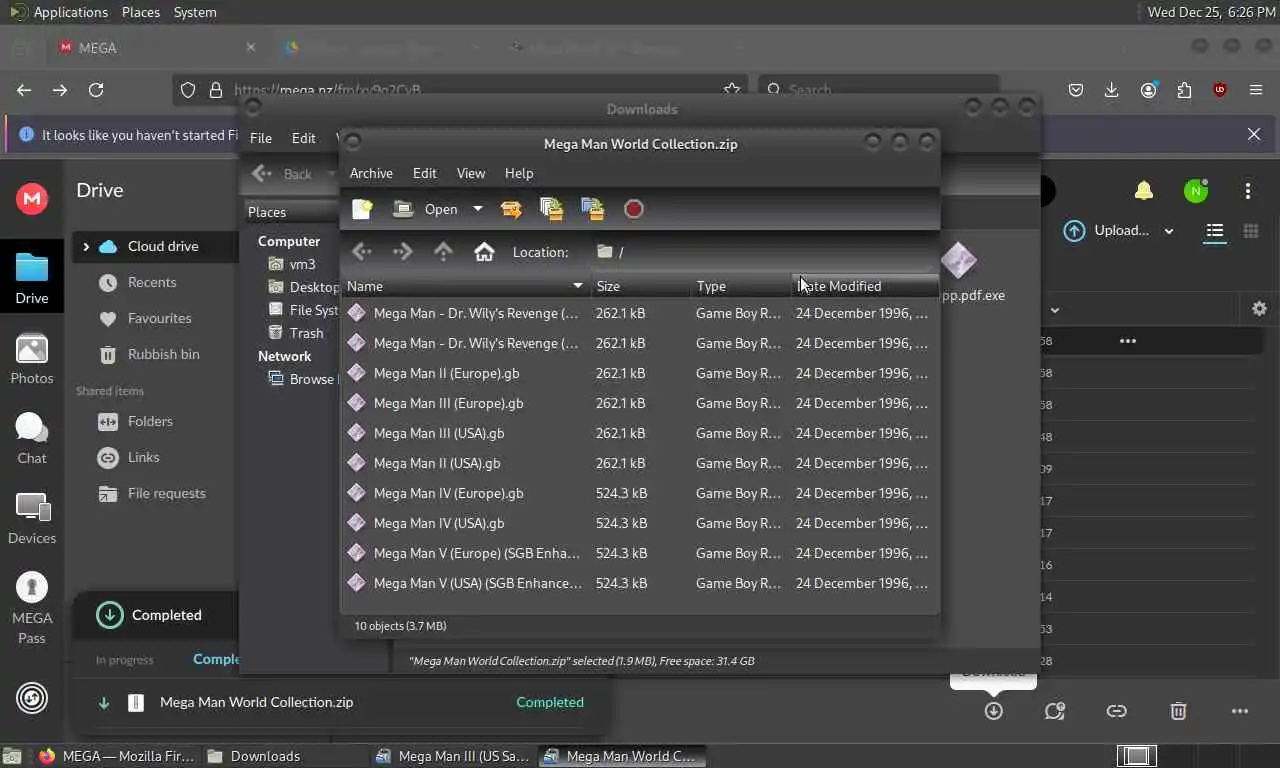The width and height of the screenshot is (1280, 768).
Task: Go up one level in the archive
Action: 443,252
